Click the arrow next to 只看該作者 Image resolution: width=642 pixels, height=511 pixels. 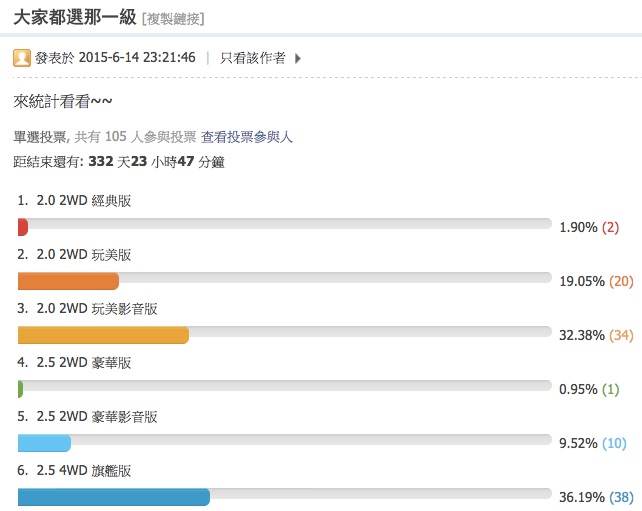(298, 58)
